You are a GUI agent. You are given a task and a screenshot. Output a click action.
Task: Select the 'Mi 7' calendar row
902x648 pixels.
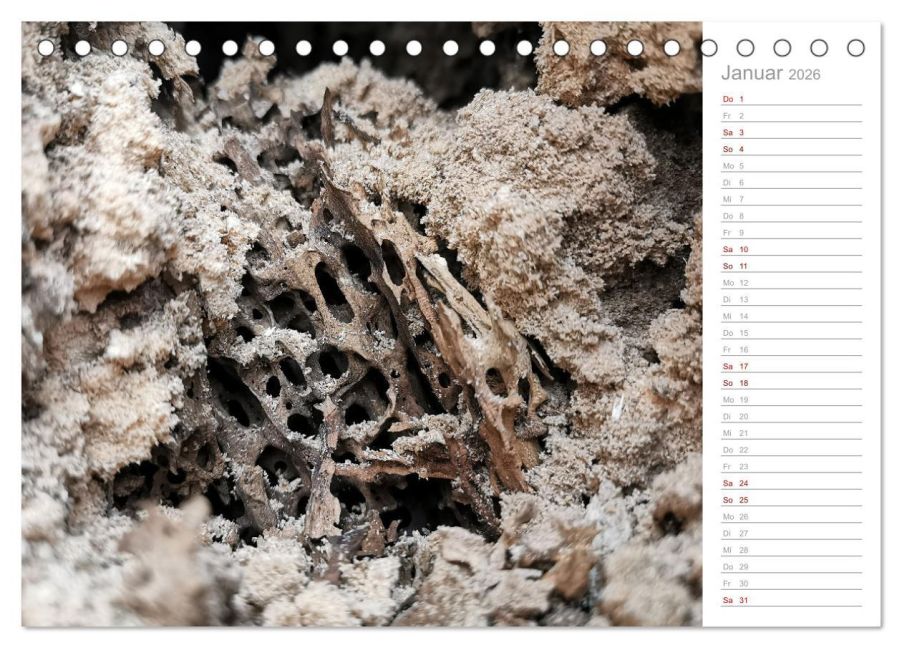(792, 199)
